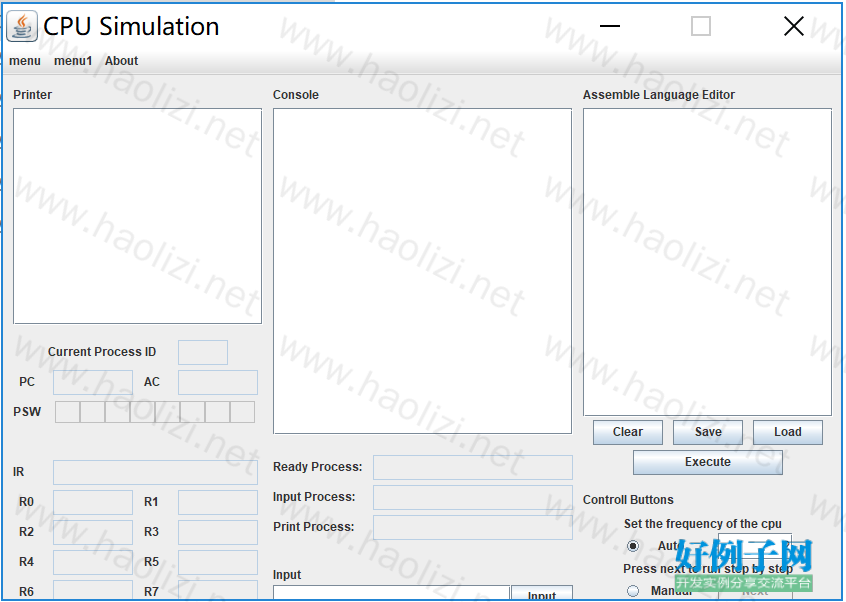
Task: Run the code with the Execute button
Action: [x=707, y=462]
